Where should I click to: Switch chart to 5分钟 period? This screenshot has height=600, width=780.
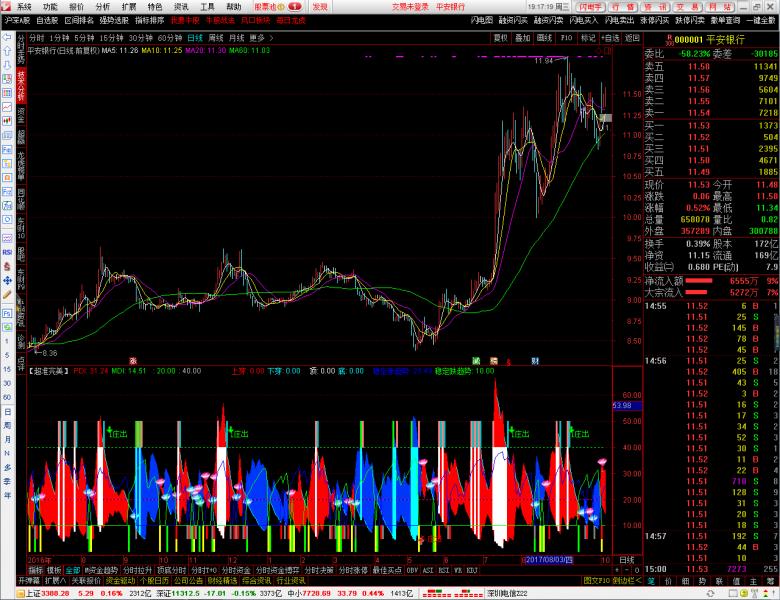[84, 38]
